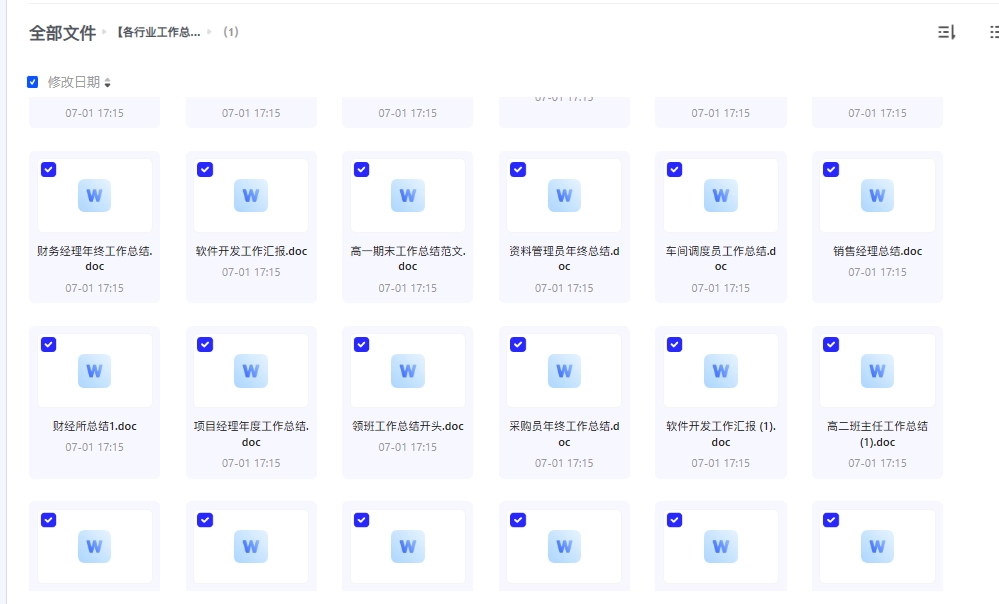Click the date under 领班工作总结开头.doc
This screenshot has width=999, height=604.
[x=408, y=447]
